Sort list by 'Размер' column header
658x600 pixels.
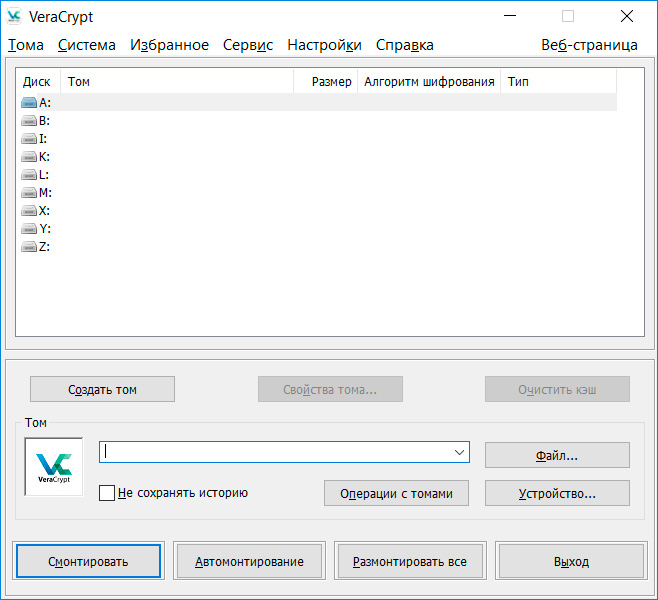point(330,82)
